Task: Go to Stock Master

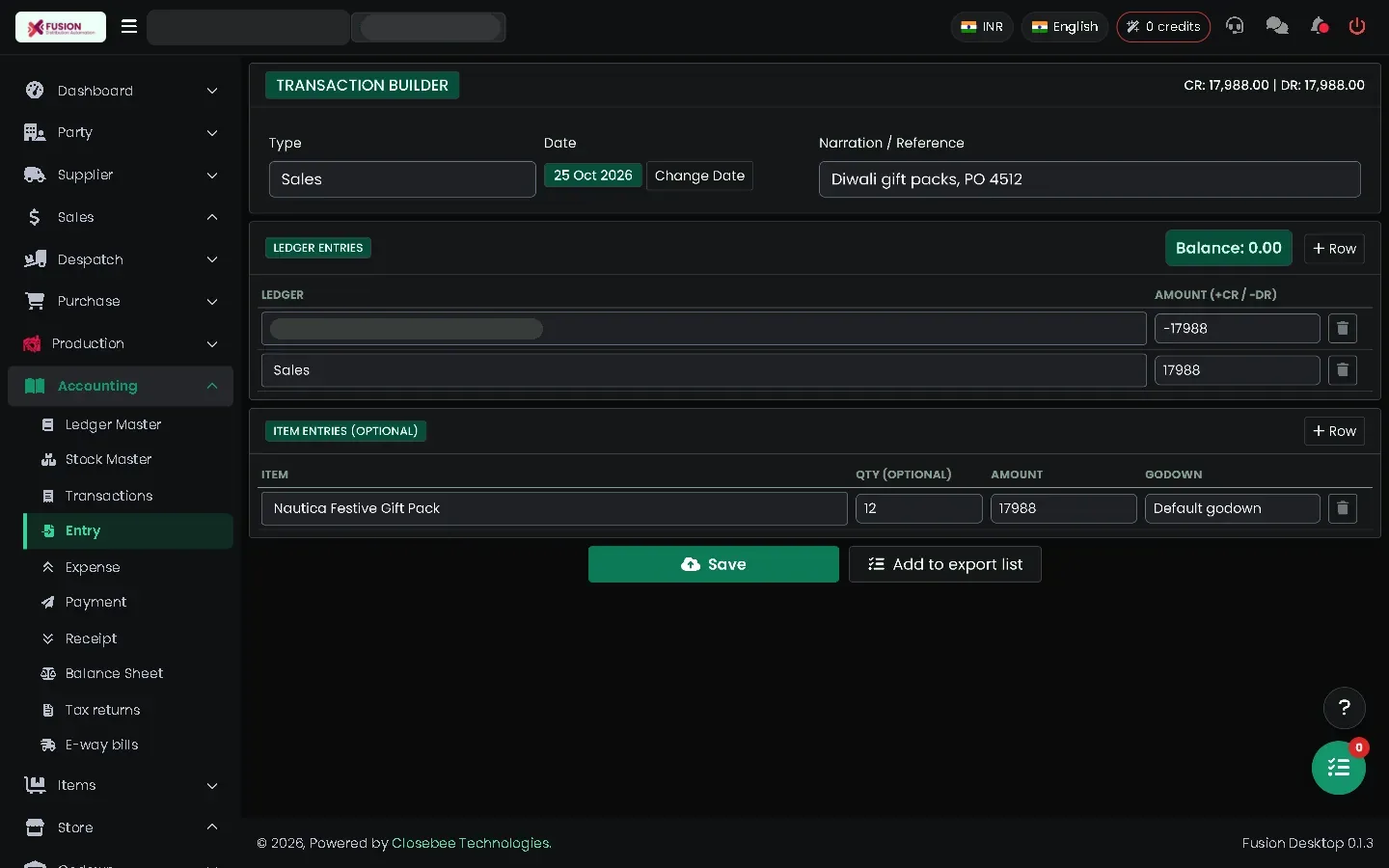Action: coord(108,459)
